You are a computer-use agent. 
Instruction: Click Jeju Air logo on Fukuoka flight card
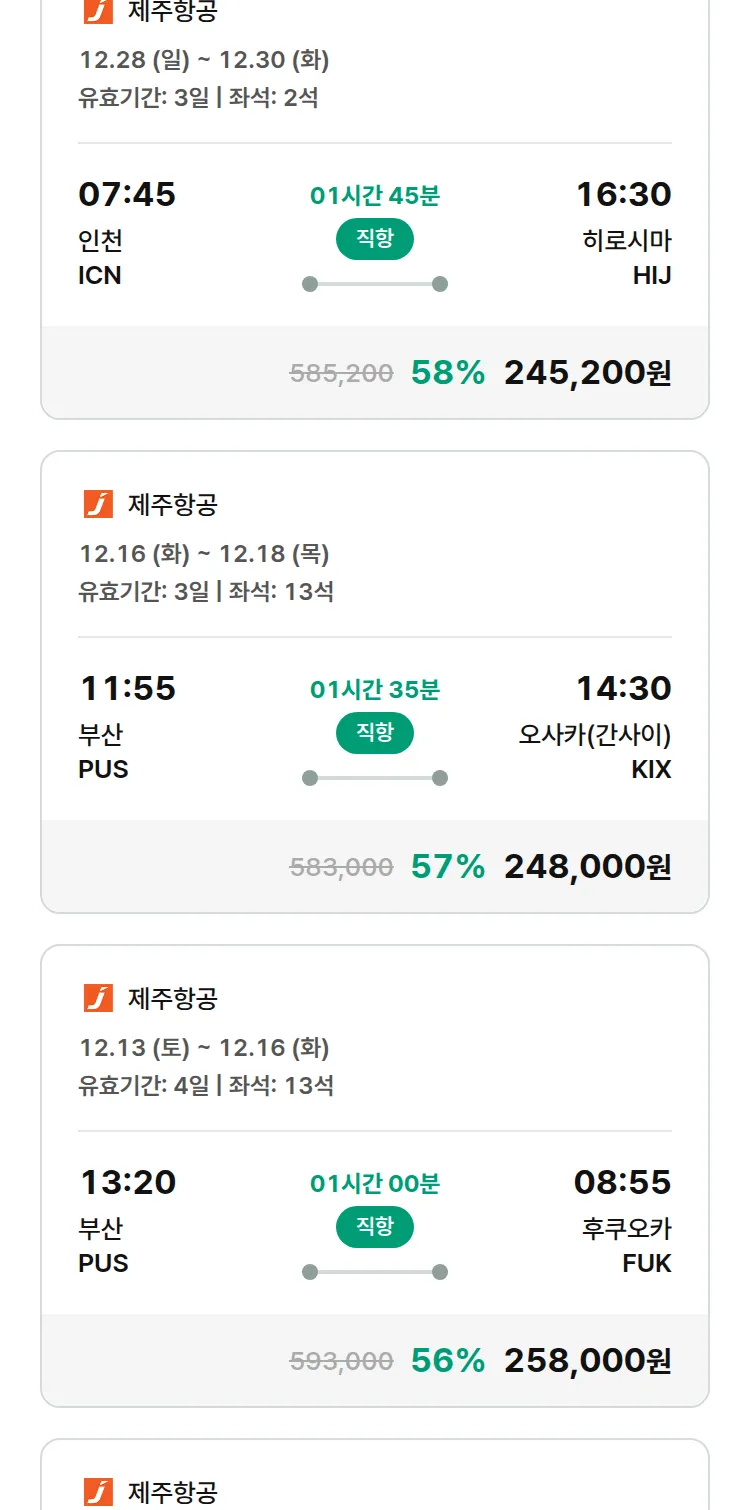coord(98,998)
